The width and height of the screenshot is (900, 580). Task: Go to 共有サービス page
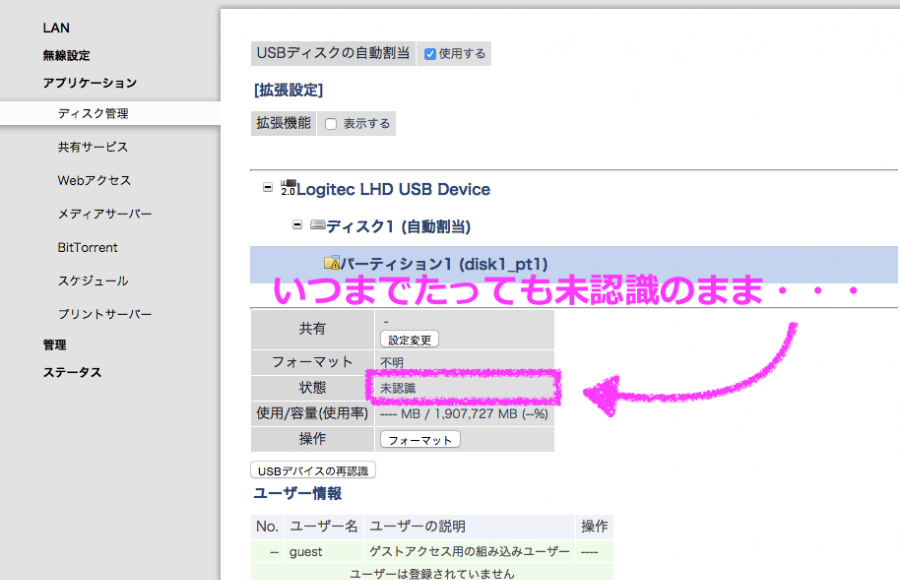(93, 147)
